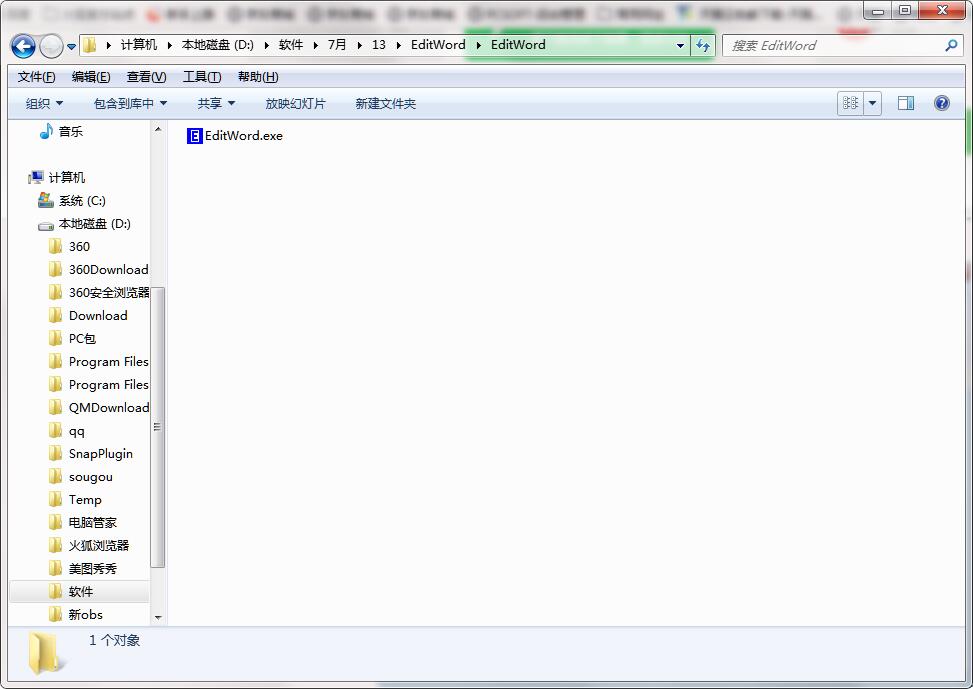Collapse the 计算机 tree node

pos(28,177)
